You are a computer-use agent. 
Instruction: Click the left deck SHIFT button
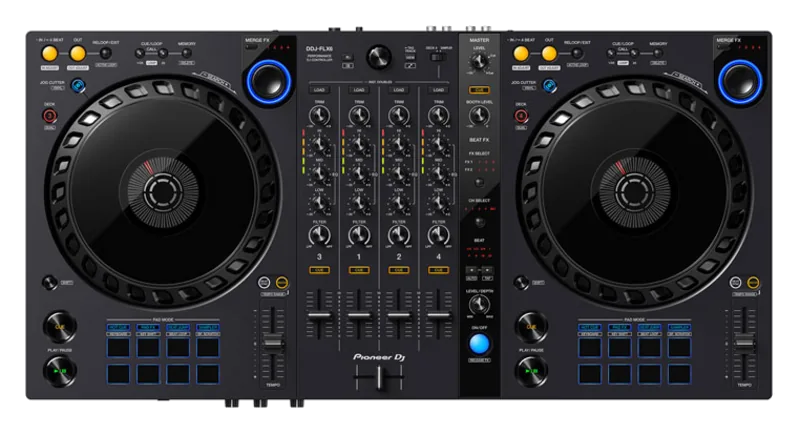tap(49, 282)
